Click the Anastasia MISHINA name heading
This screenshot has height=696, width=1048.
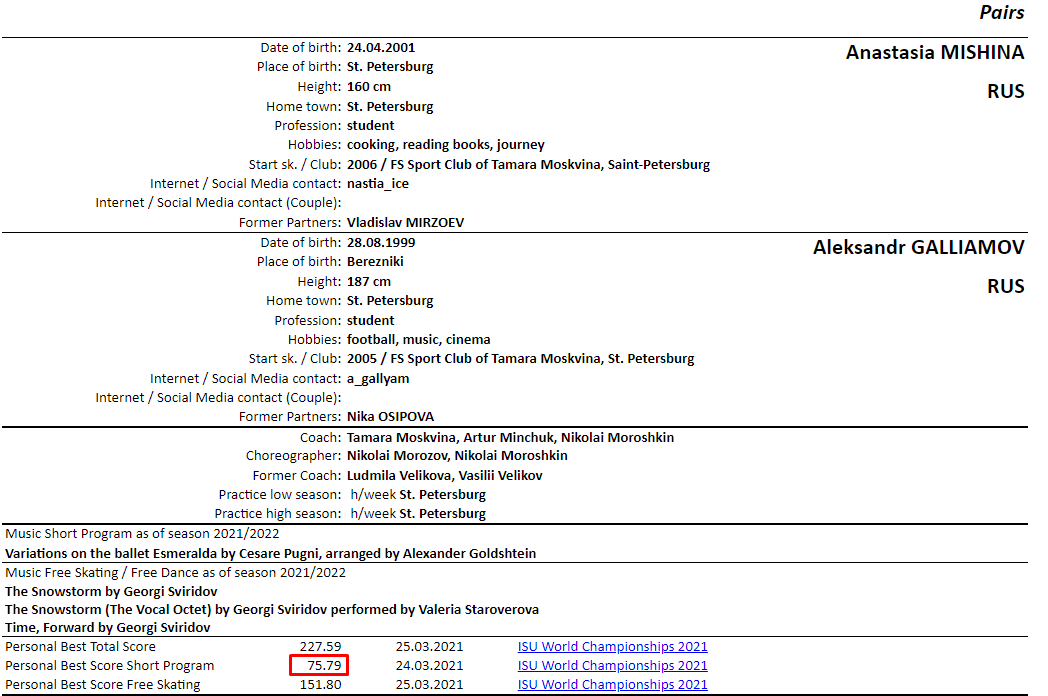pos(934,53)
